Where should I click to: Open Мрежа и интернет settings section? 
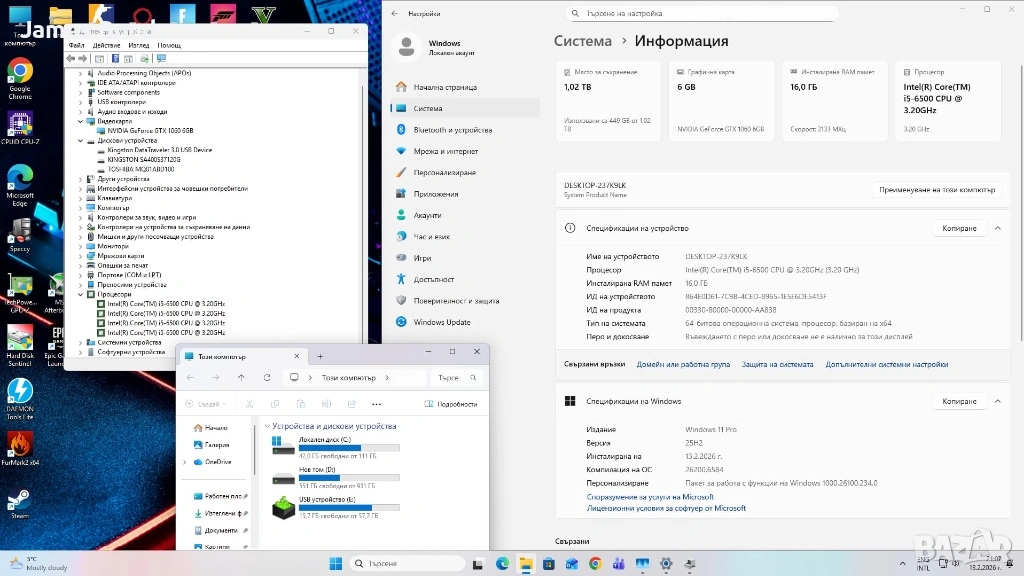(445, 151)
